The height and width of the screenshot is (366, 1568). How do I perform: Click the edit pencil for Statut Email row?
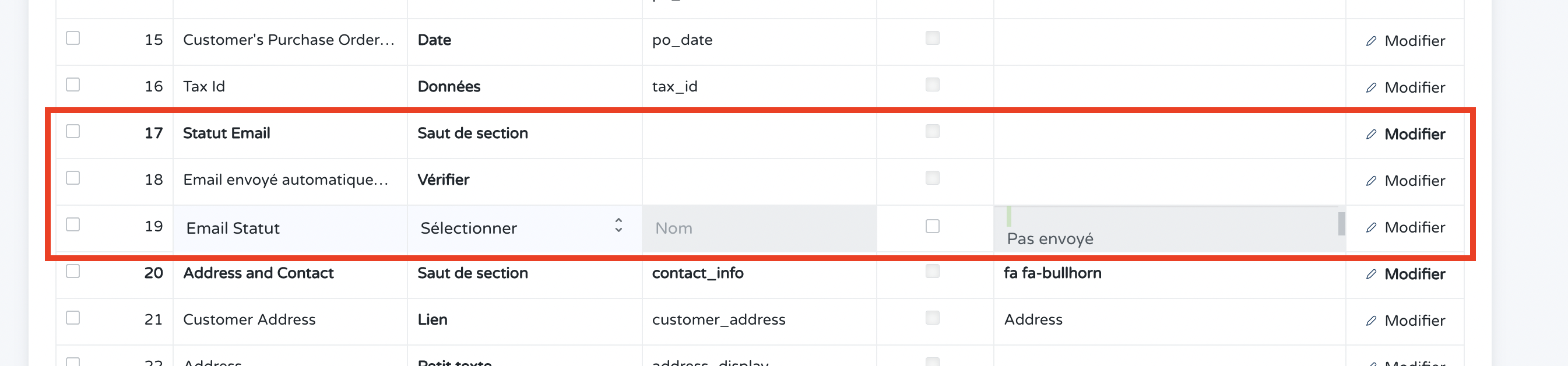(x=1371, y=135)
